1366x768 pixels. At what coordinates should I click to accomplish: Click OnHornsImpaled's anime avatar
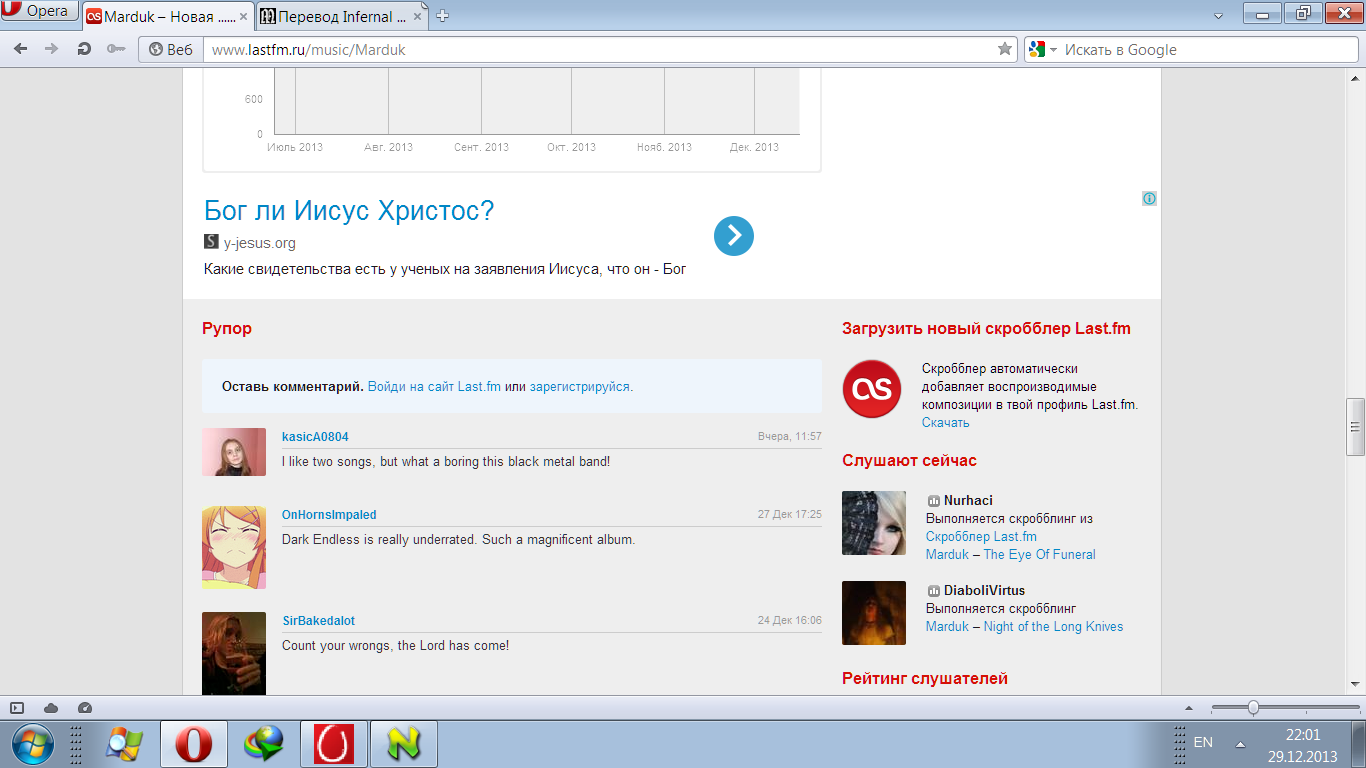pyautogui.click(x=234, y=548)
